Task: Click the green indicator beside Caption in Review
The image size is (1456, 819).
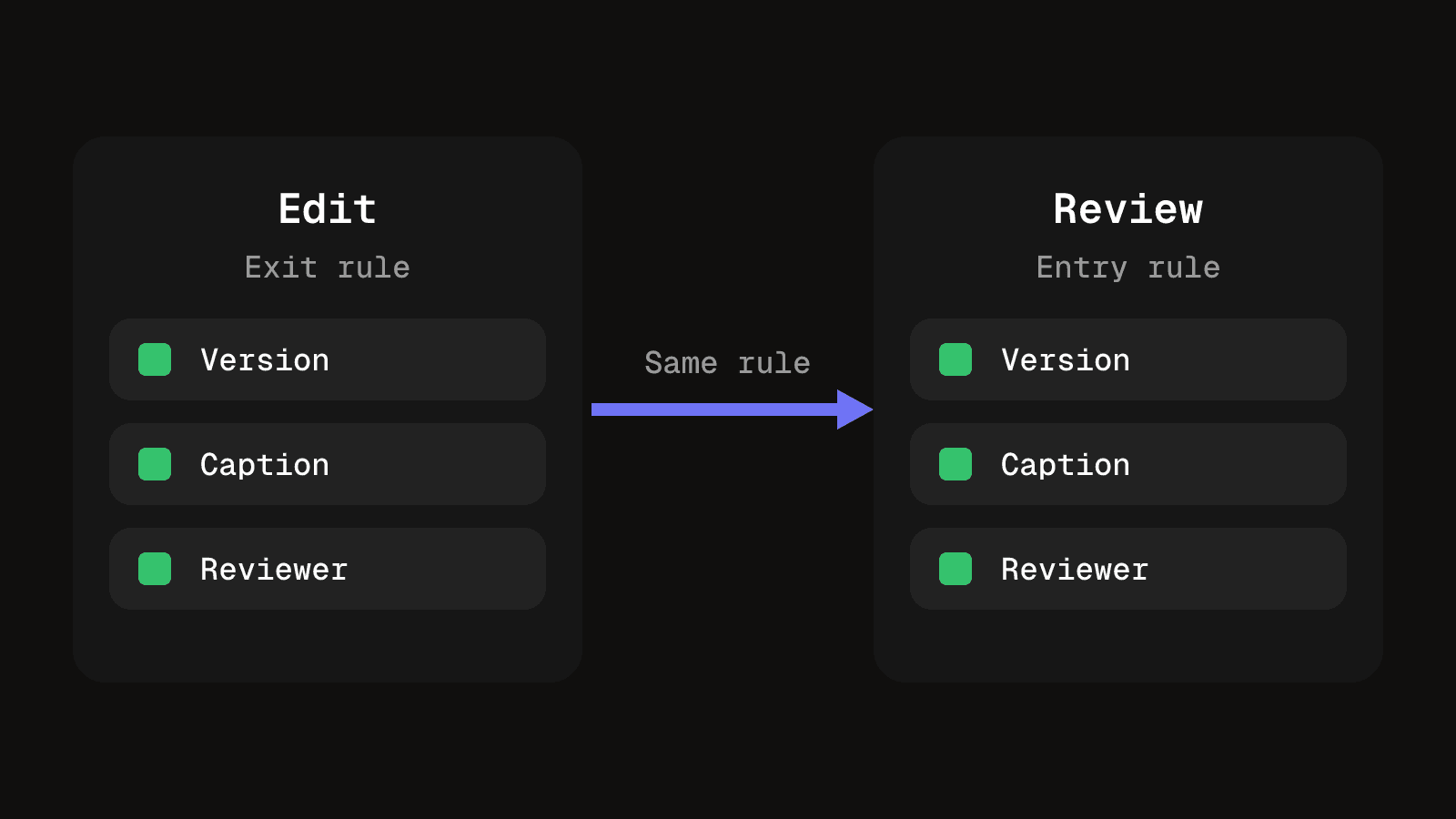Action: pyautogui.click(x=955, y=464)
